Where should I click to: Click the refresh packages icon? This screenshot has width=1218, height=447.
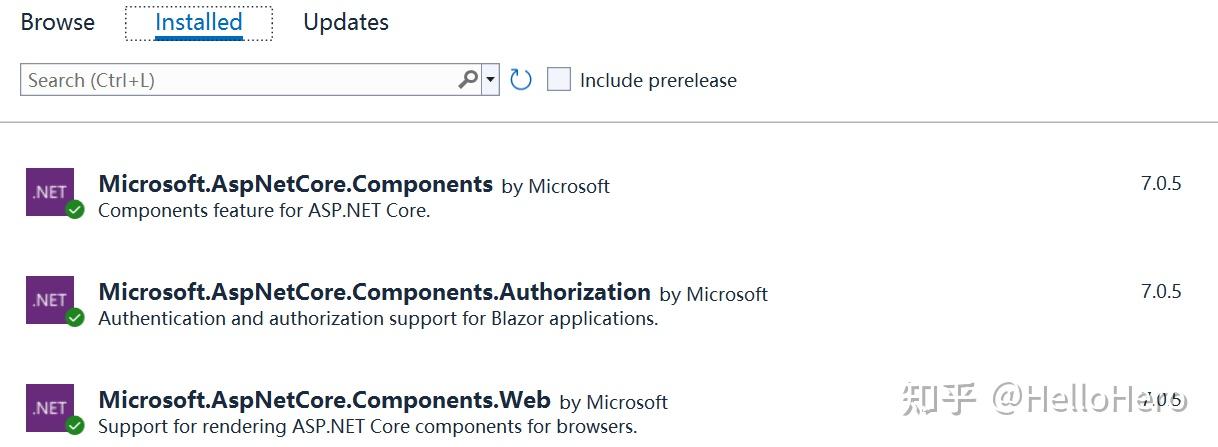(x=520, y=80)
